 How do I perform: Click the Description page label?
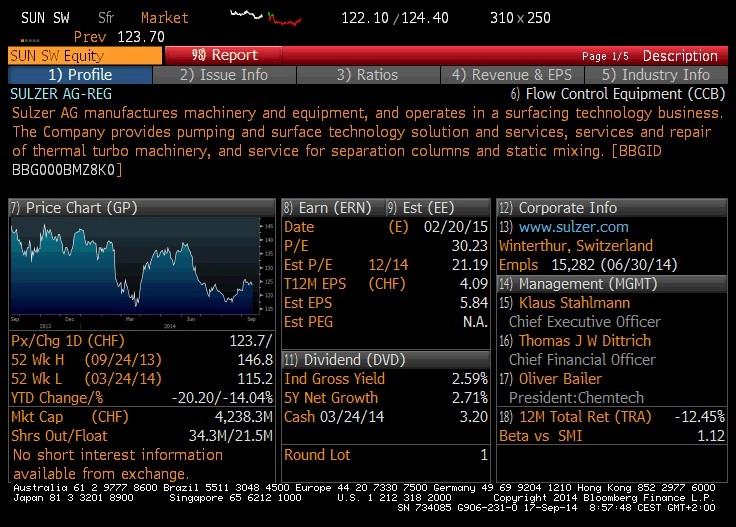point(680,56)
